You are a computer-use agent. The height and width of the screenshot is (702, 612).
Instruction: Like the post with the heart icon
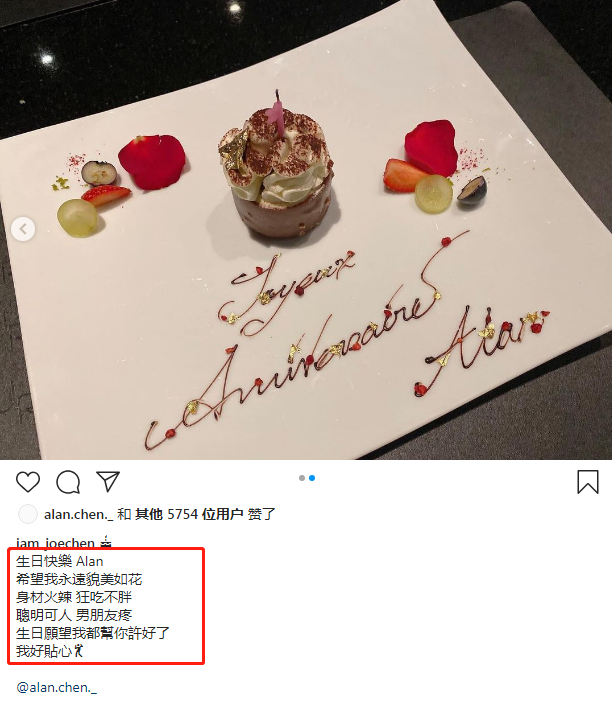28,482
